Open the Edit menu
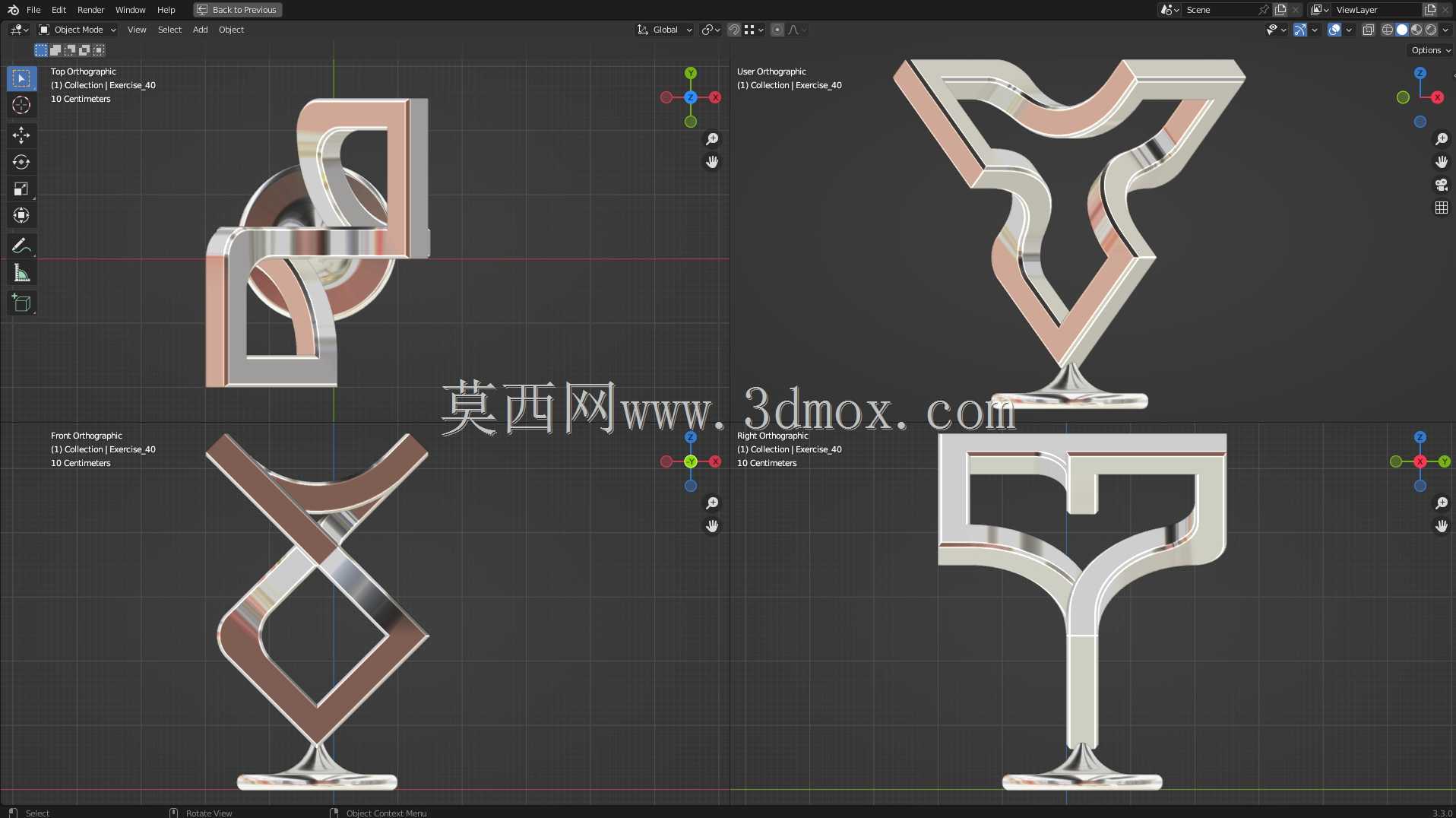This screenshot has width=1456, height=818. 59,10
